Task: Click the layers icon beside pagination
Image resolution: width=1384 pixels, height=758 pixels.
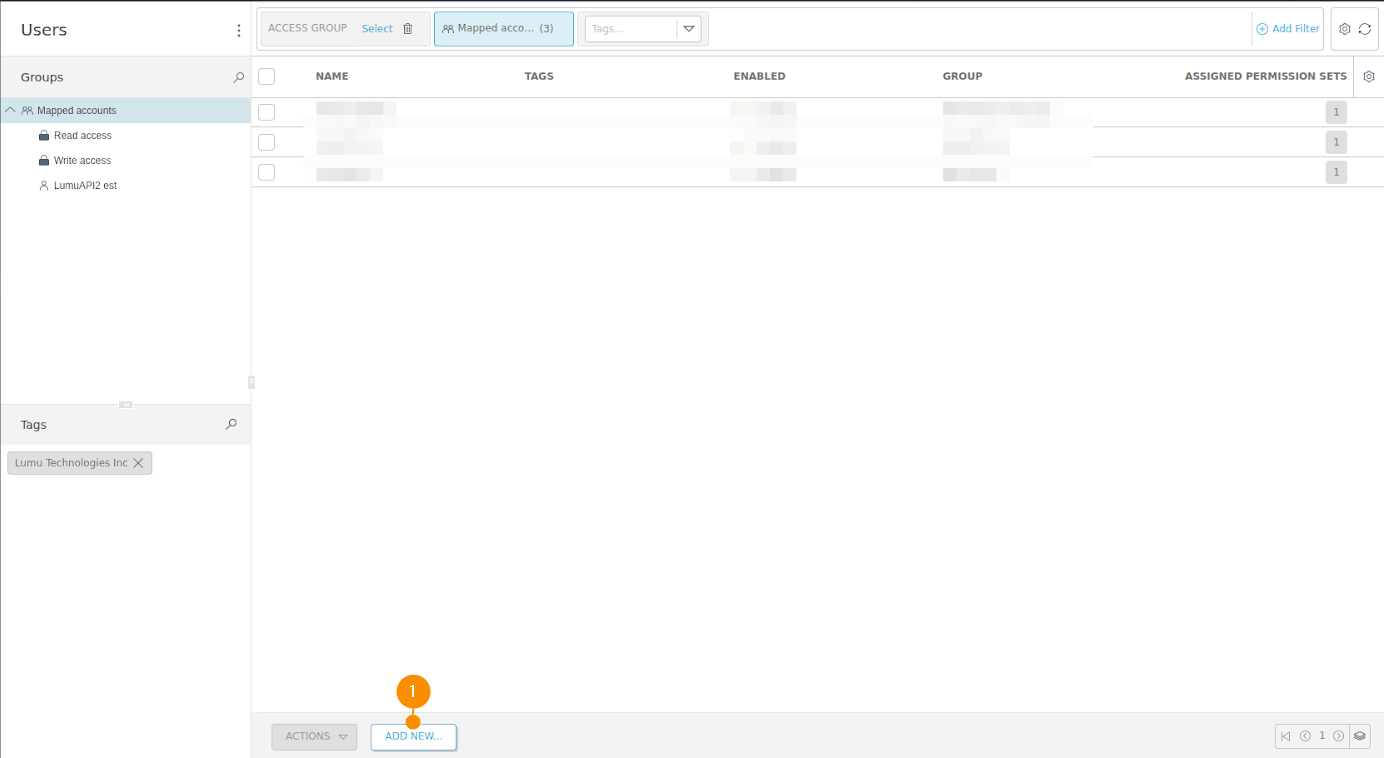Action: (1360, 736)
